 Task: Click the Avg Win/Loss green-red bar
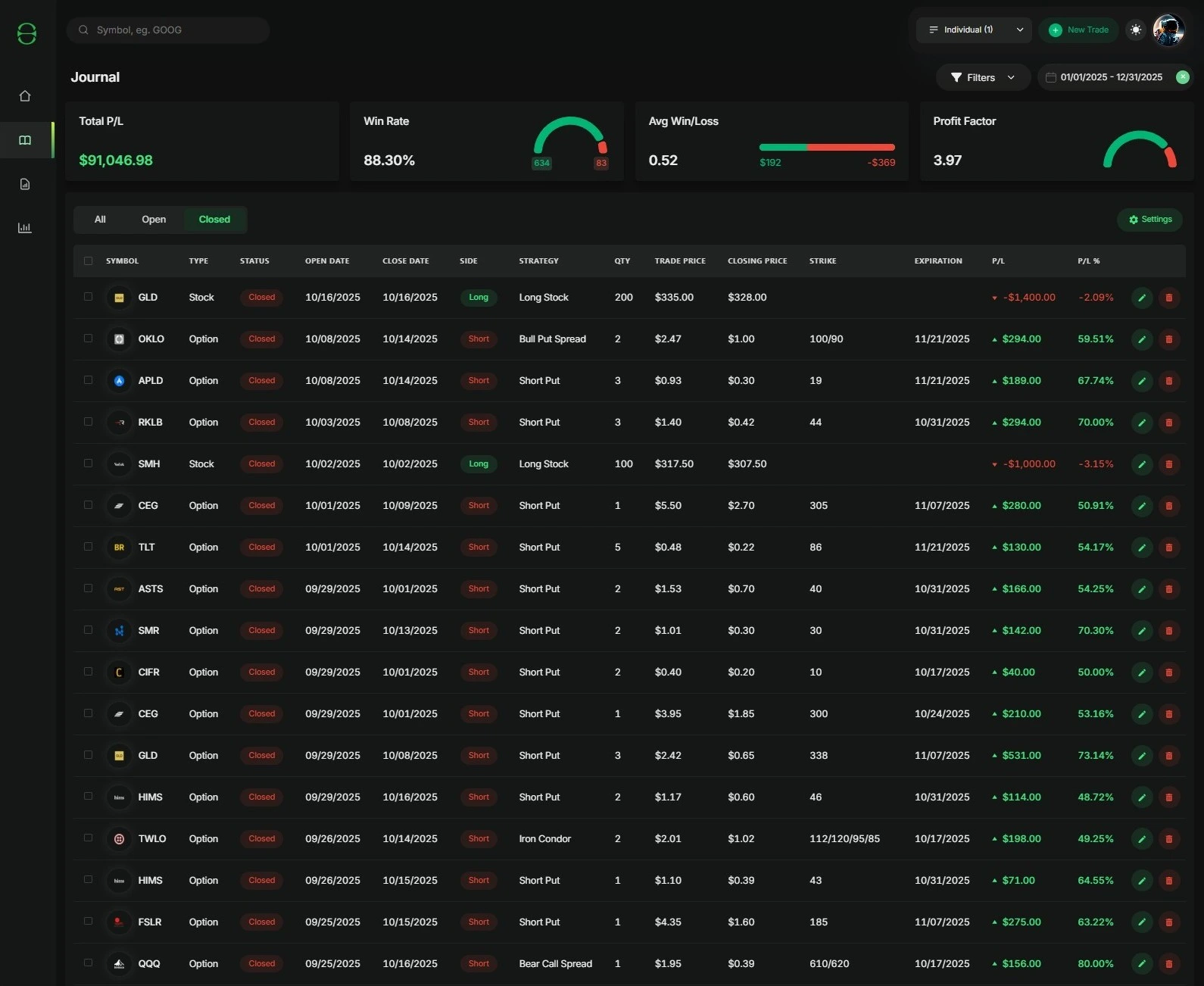(827, 147)
